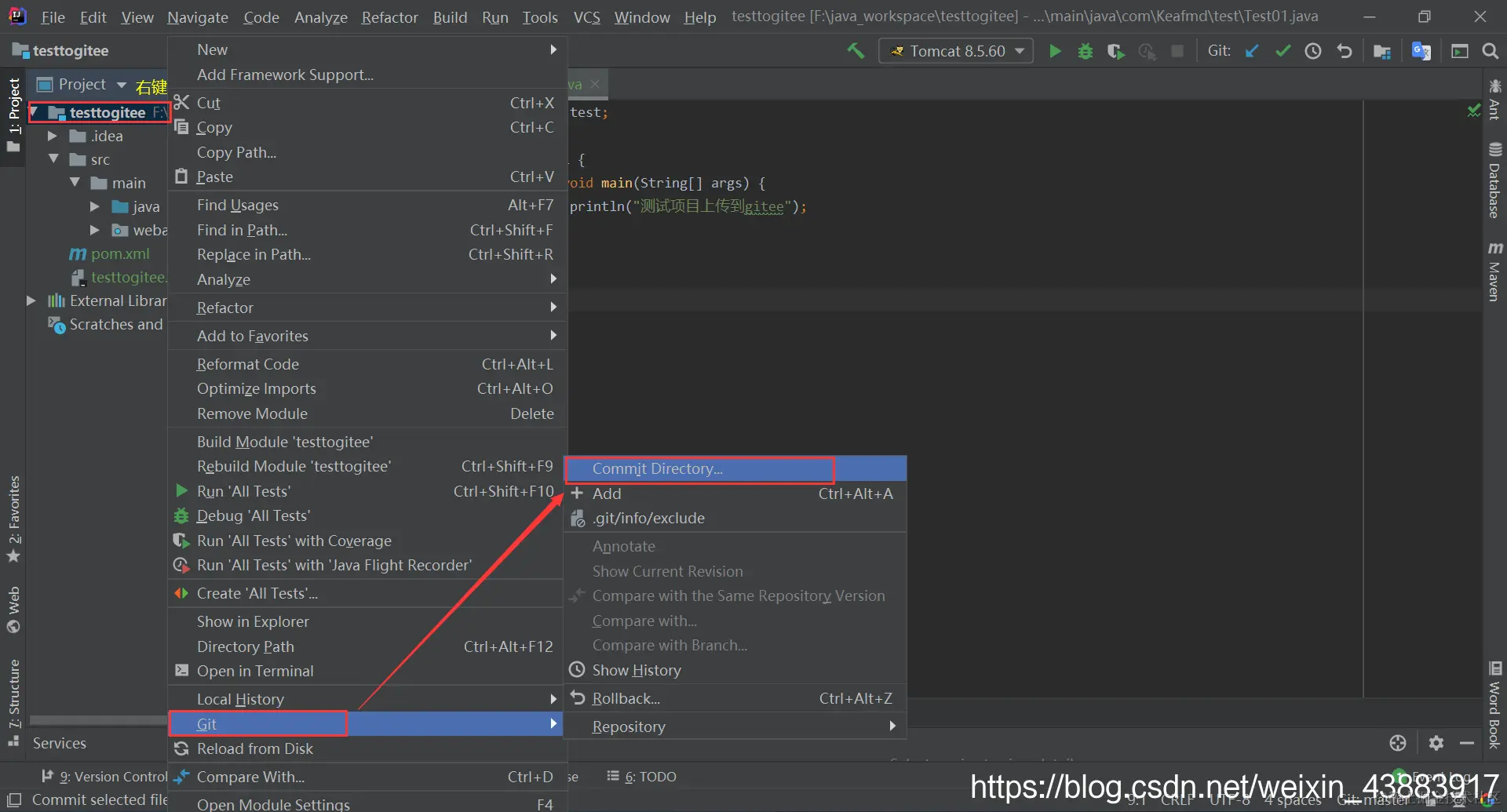1507x812 pixels.
Task: Click the tool windows toggle icon in status bar
Action: tap(14, 799)
